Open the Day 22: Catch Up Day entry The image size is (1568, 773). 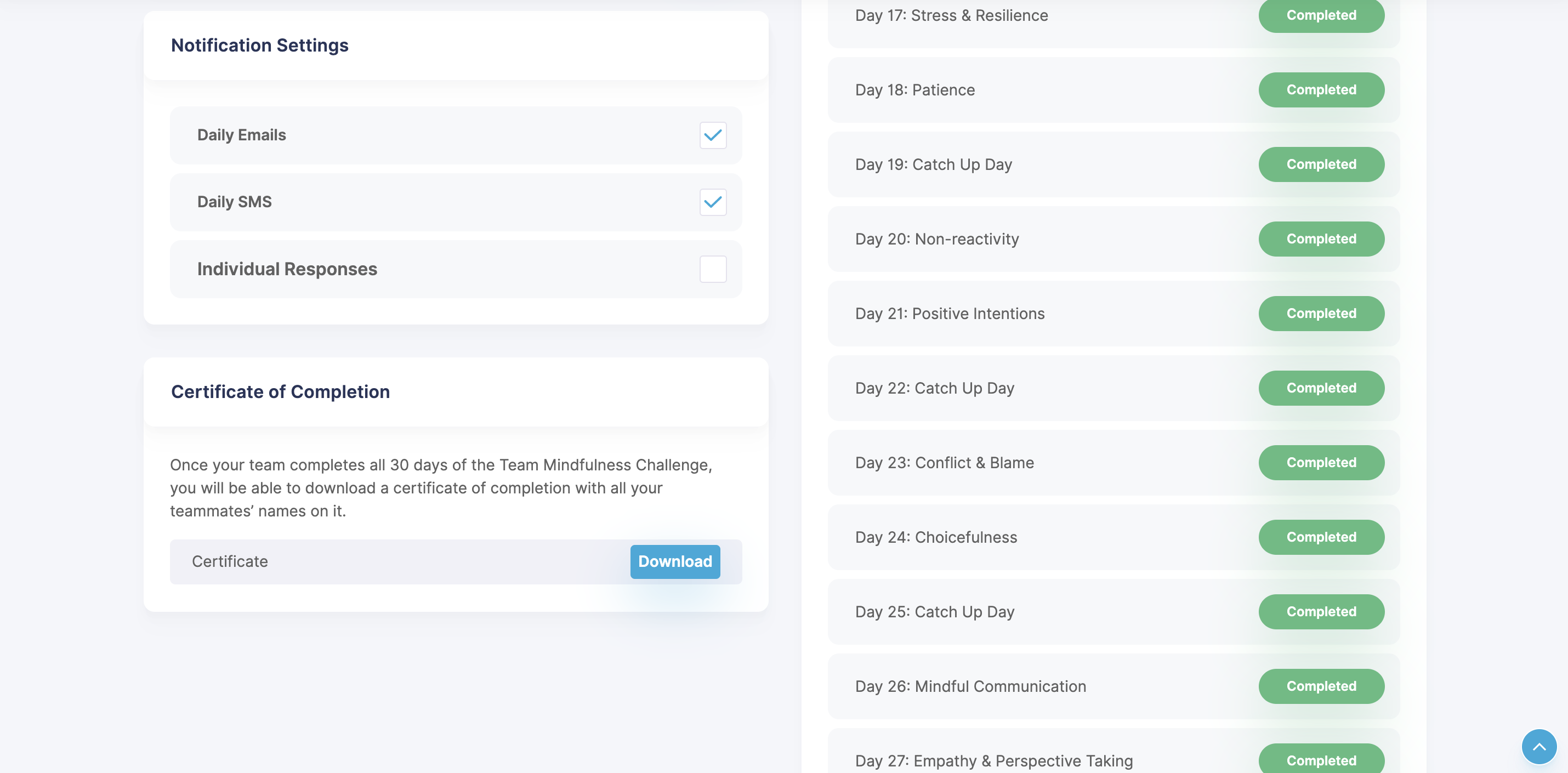(x=934, y=388)
